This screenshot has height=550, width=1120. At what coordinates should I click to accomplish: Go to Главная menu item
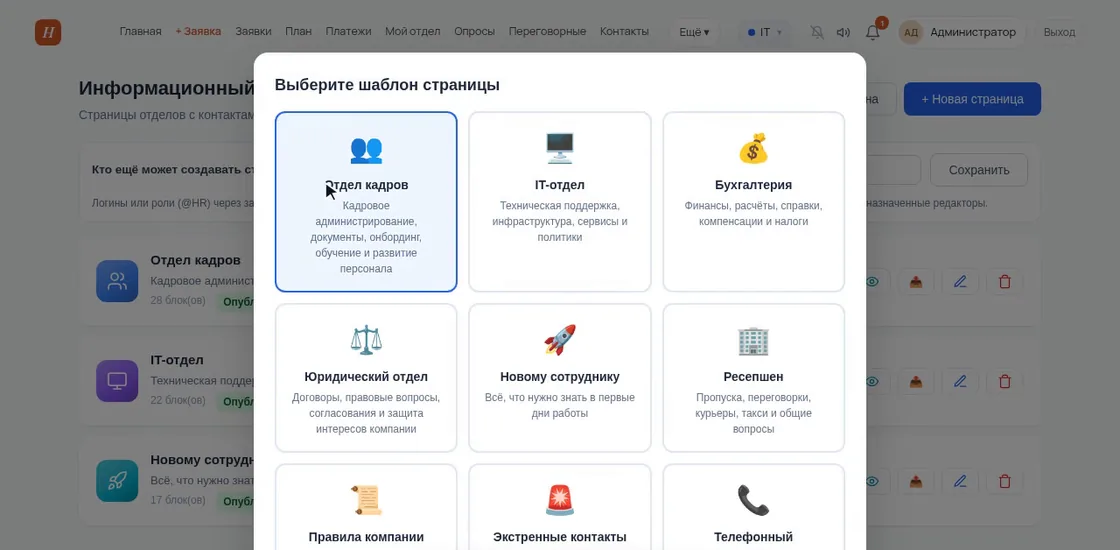point(140,31)
